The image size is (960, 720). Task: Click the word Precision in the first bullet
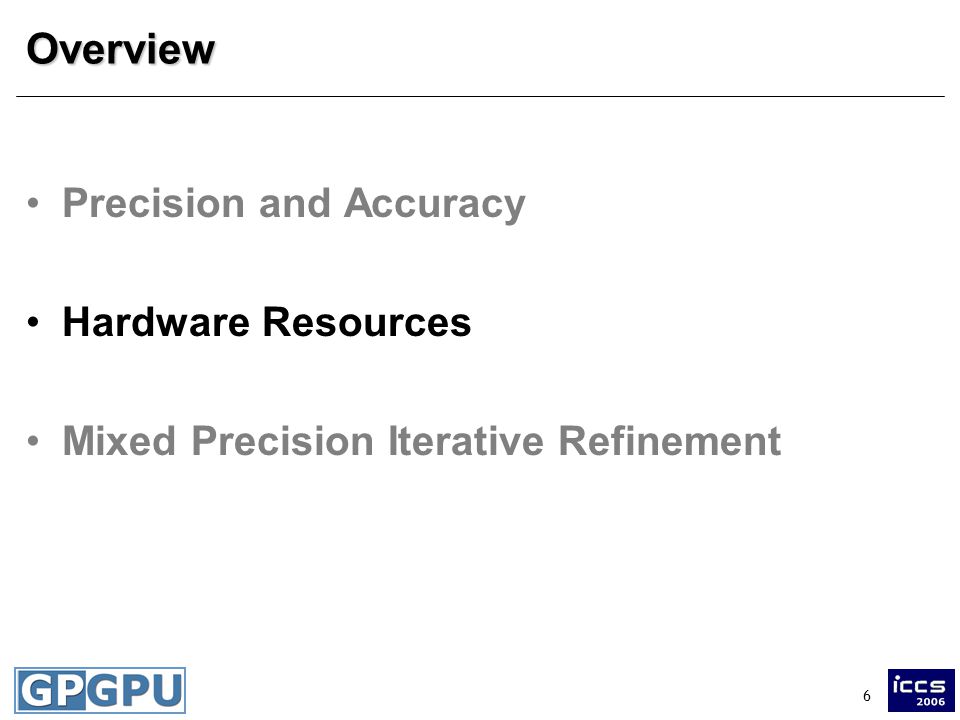(154, 203)
